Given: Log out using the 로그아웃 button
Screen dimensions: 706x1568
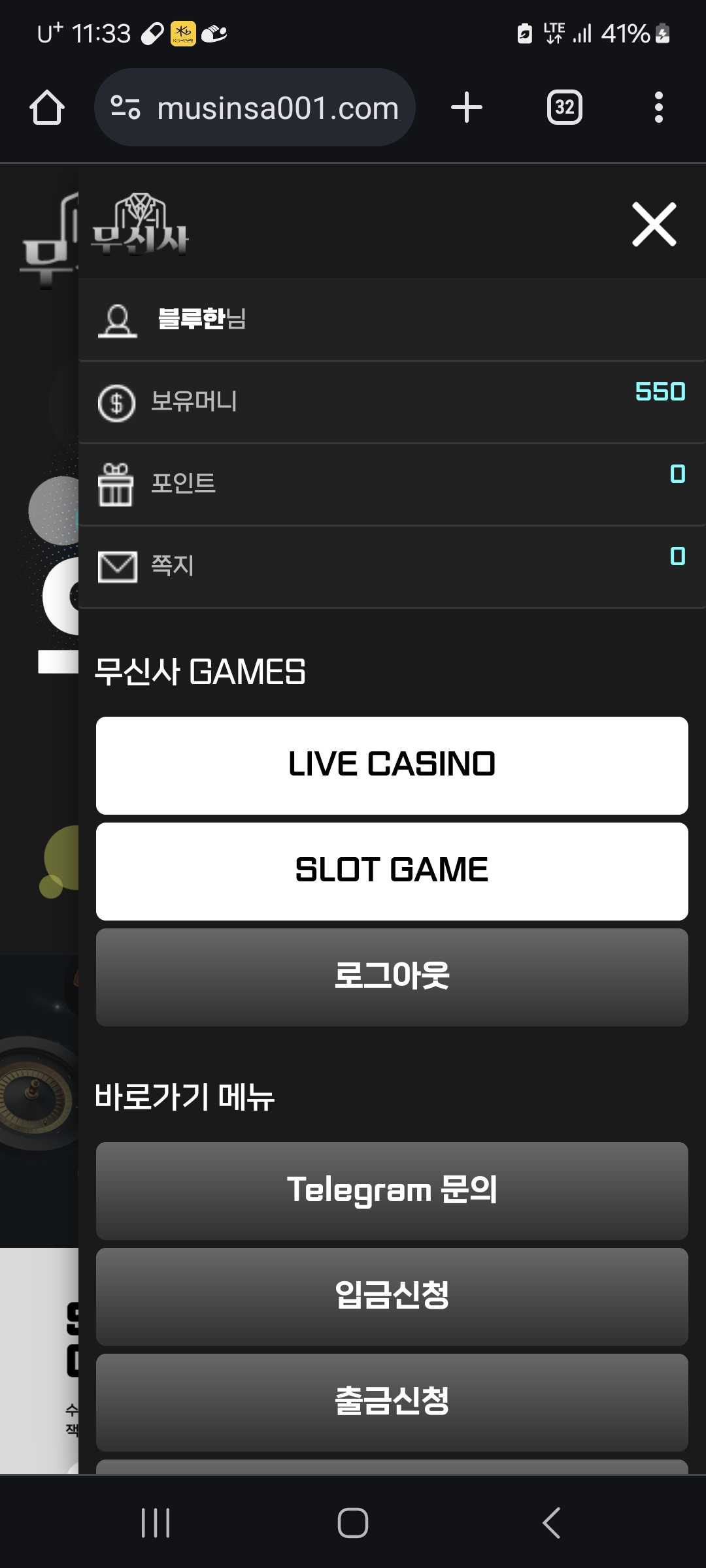Looking at the screenshot, I should click(x=392, y=977).
